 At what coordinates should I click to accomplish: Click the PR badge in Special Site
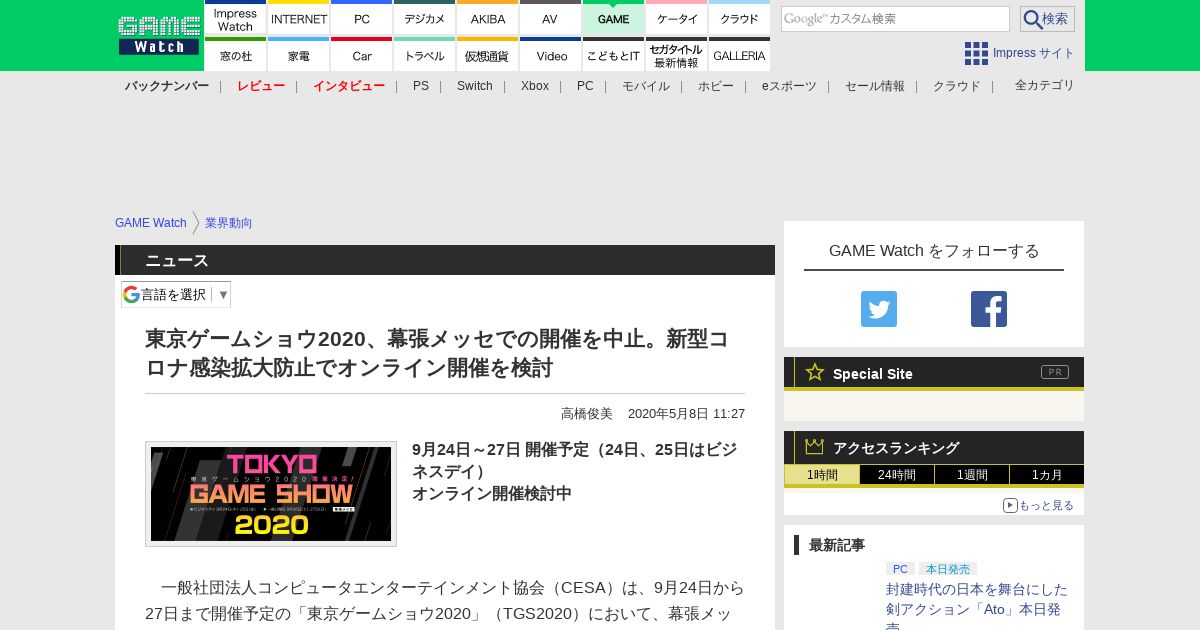pos(1055,372)
